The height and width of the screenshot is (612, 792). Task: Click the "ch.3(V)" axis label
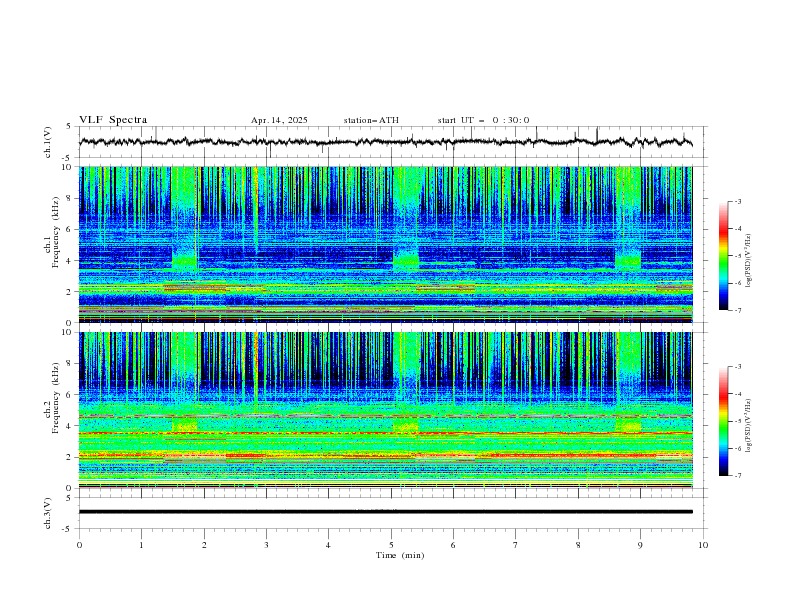(48, 513)
